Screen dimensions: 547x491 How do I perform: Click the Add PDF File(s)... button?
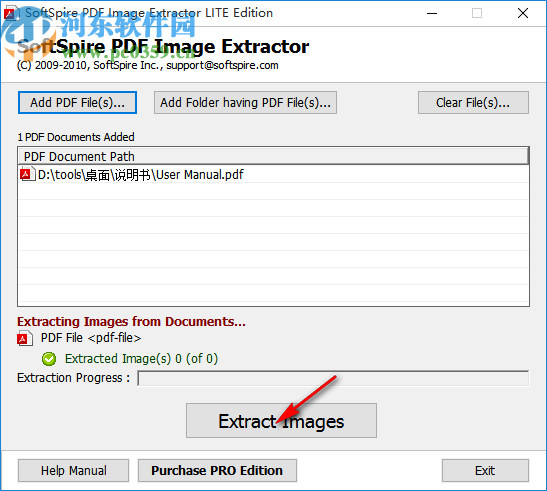[77, 103]
